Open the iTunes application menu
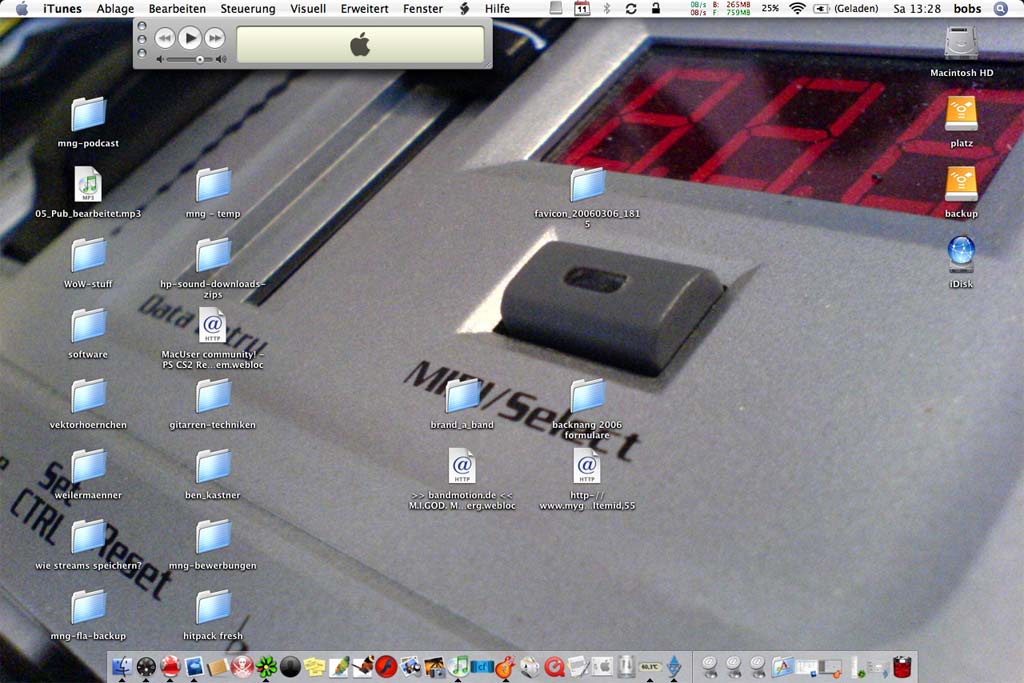 [63, 8]
